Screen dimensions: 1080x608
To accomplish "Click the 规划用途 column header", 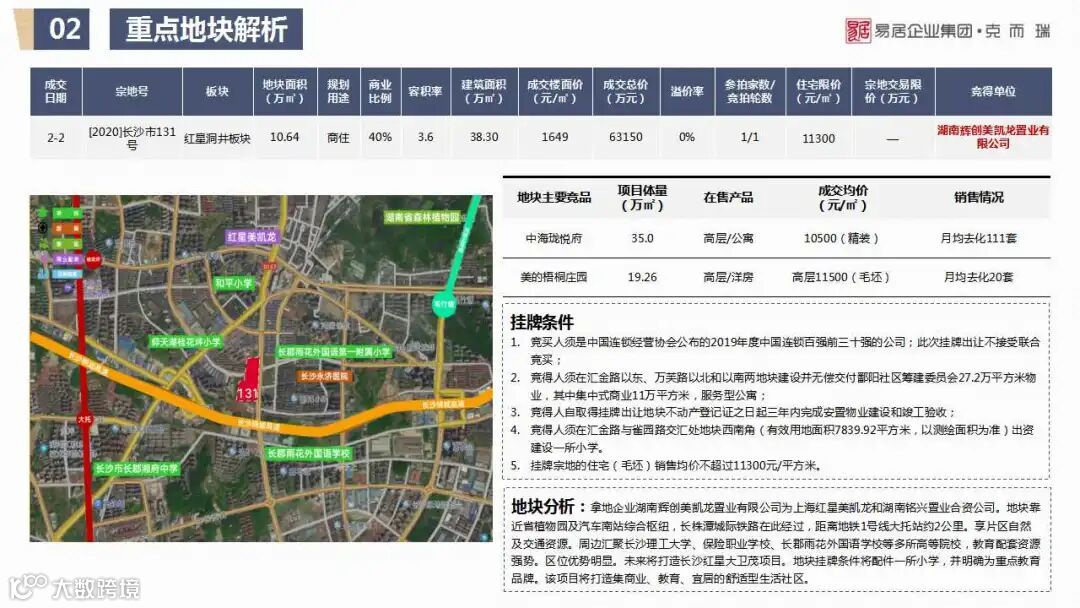I will click(338, 91).
